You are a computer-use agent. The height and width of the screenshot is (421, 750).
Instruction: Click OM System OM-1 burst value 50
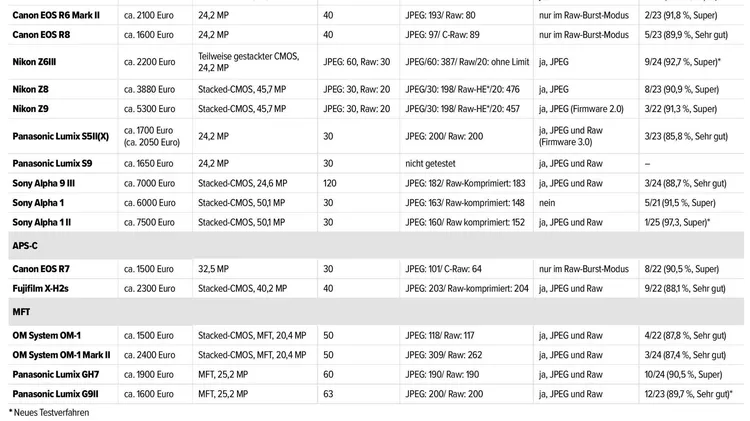(x=328, y=335)
